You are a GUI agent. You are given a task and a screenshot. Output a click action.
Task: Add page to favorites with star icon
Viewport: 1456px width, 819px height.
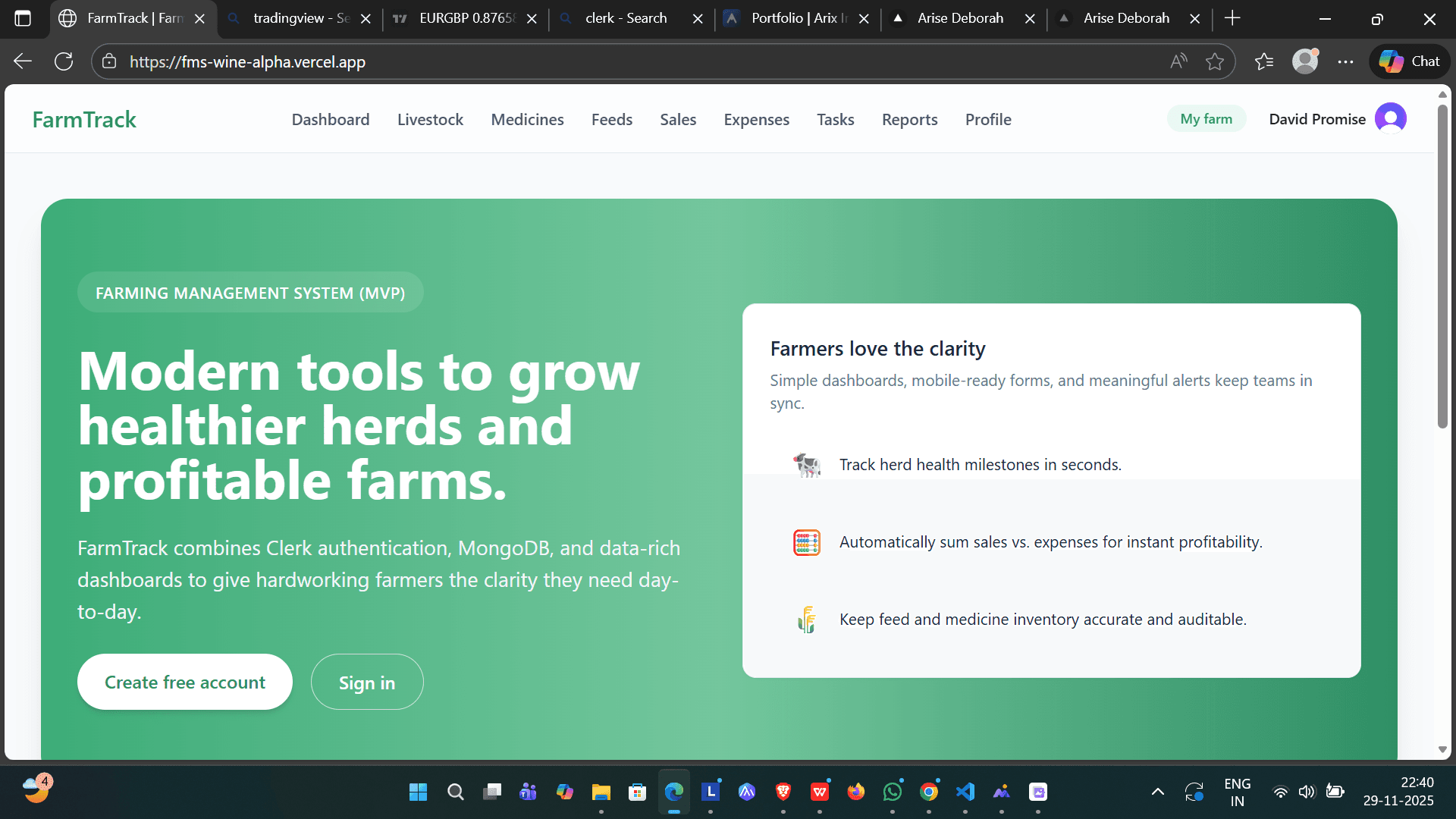(x=1214, y=61)
